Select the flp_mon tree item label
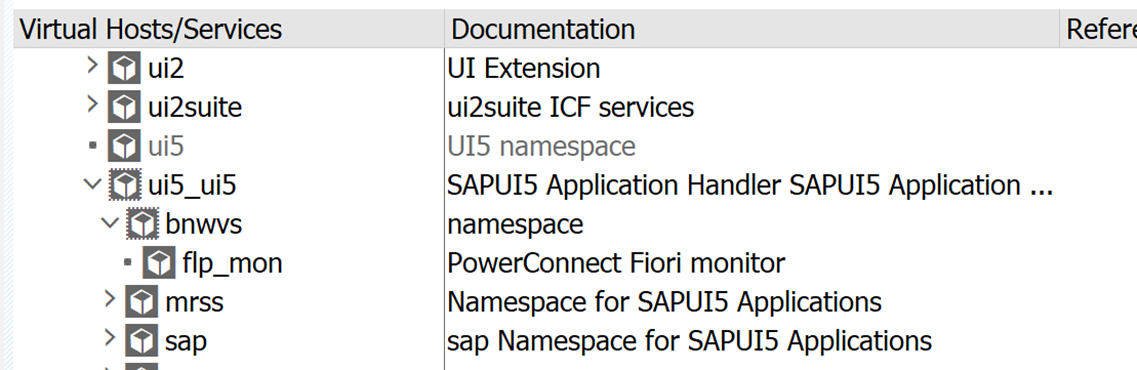Image resolution: width=1137 pixels, height=370 pixels. [232, 263]
